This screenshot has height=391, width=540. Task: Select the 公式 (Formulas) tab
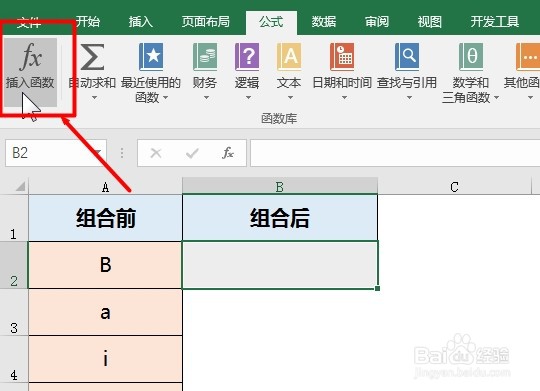[x=271, y=22]
